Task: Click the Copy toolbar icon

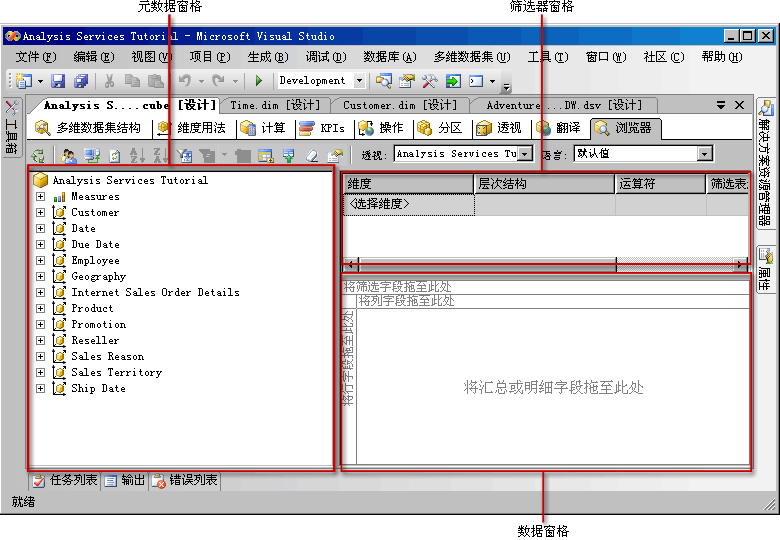Action: pos(132,81)
